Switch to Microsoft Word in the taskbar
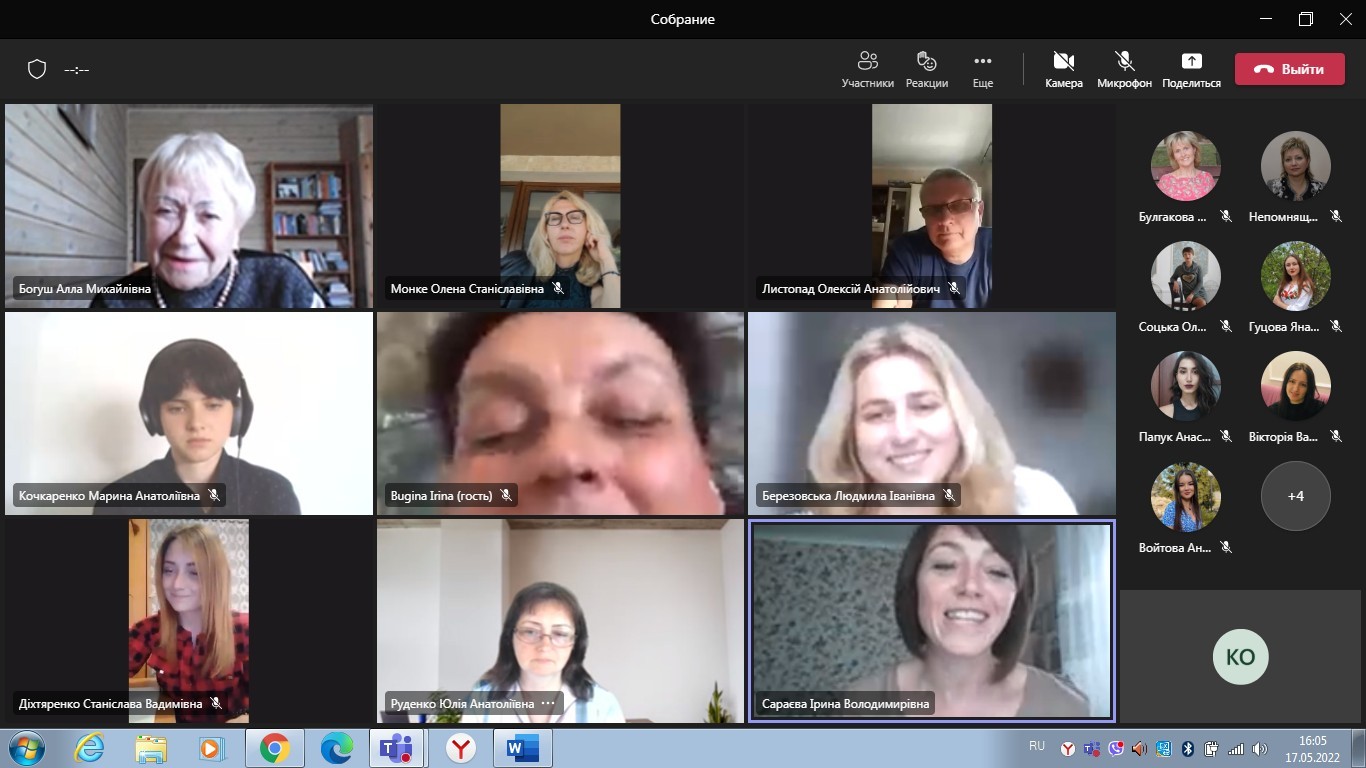Viewport: 1366px width, 768px height. (523, 748)
